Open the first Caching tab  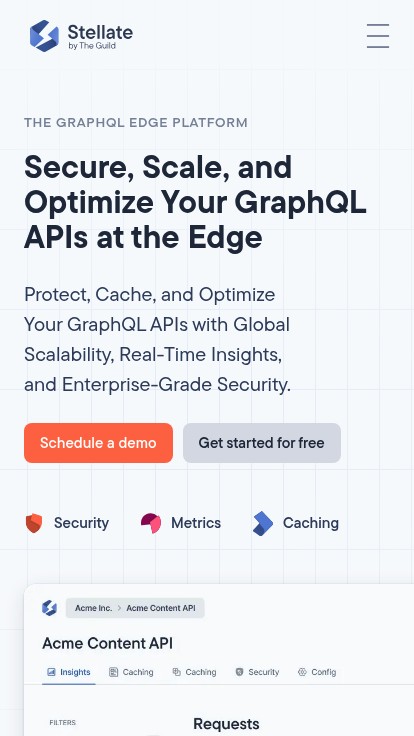click(131, 672)
